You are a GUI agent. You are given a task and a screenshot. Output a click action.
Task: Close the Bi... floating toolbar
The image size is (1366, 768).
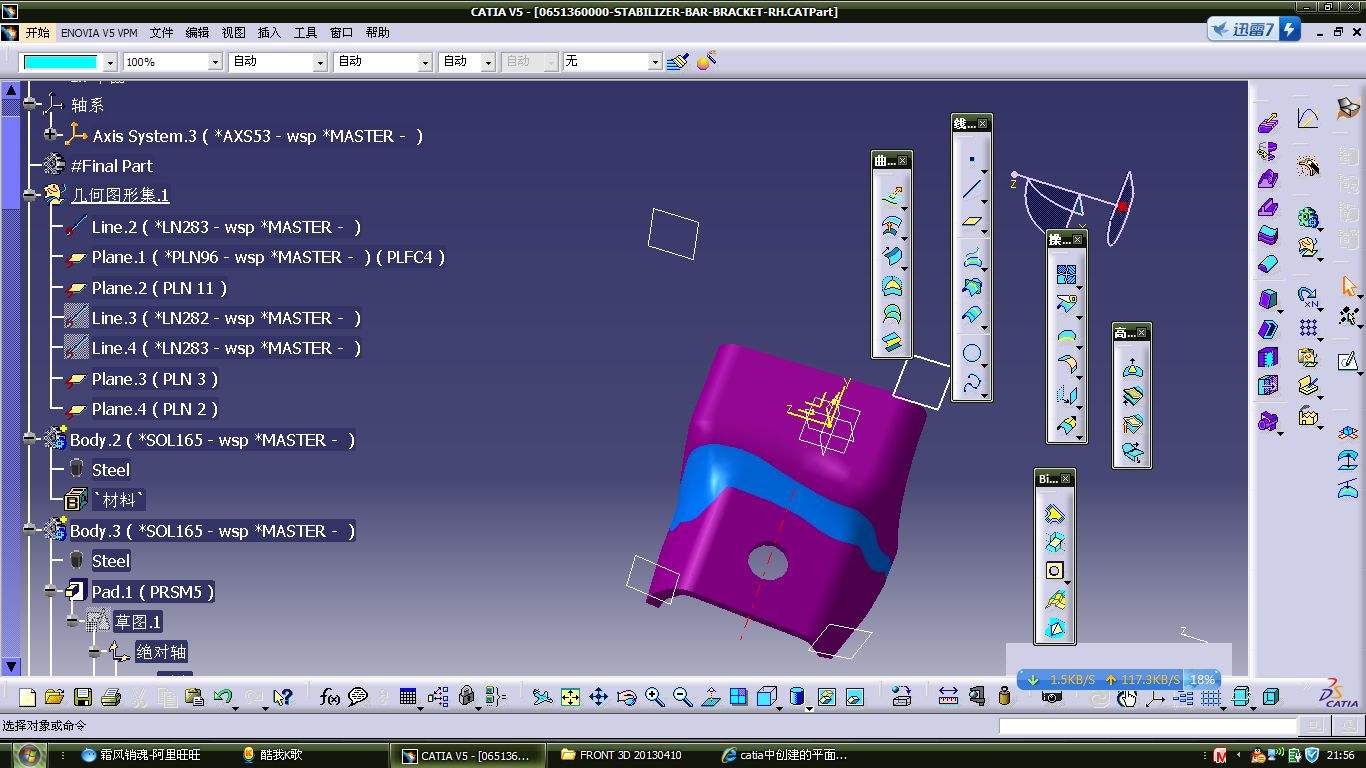tap(1067, 479)
